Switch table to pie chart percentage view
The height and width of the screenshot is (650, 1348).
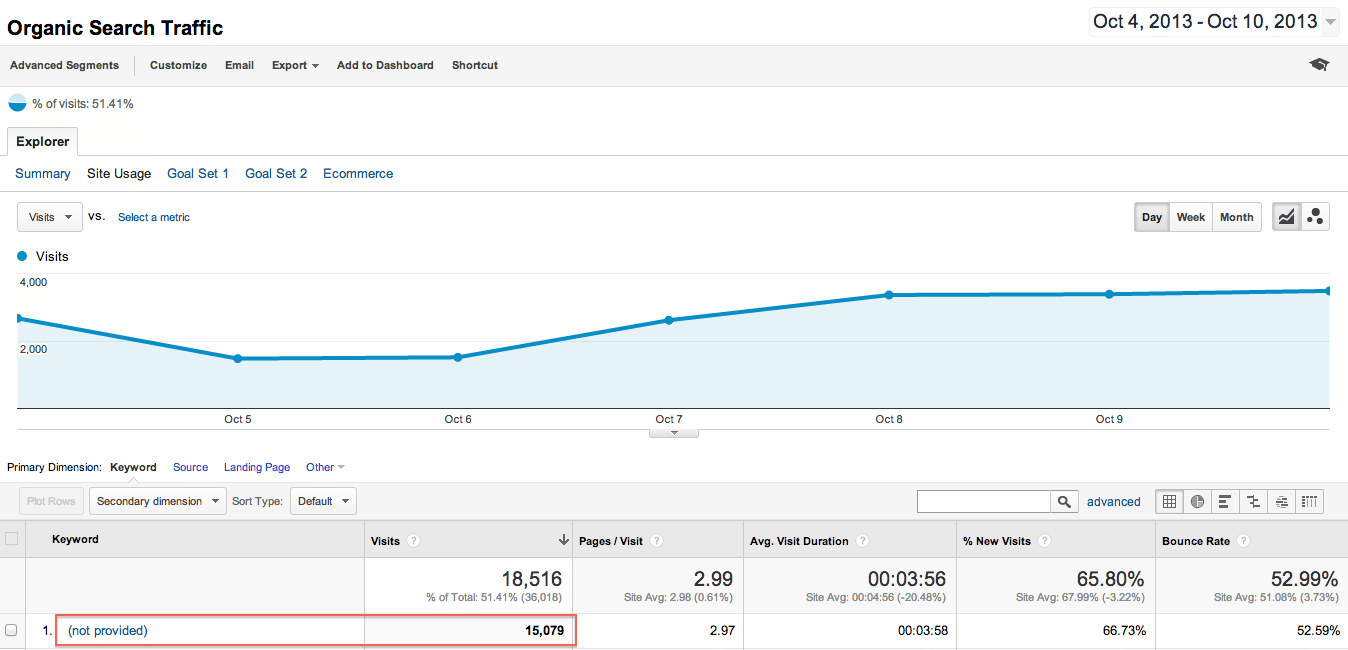click(x=1197, y=502)
